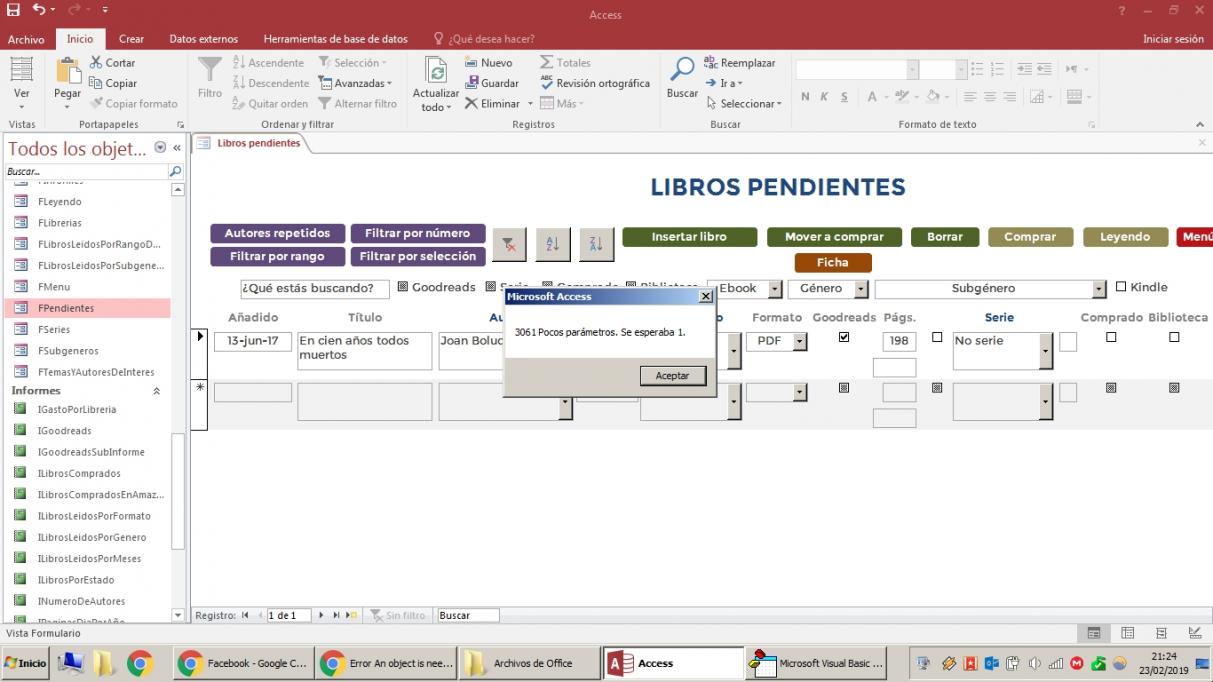This screenshot has height=682, width=1213.
Task: Go to first record navigation button
Action: (x=246, y=615)
